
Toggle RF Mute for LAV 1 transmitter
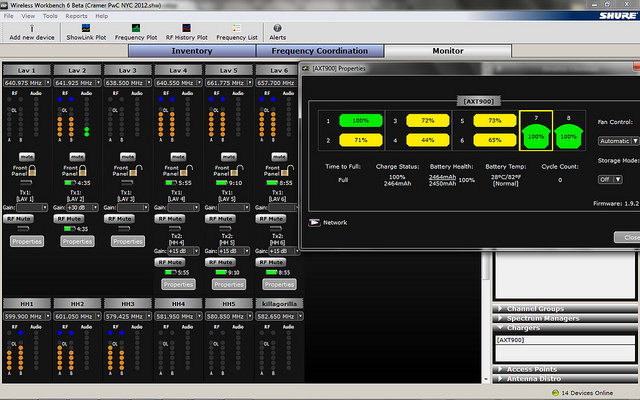(19, 219)
